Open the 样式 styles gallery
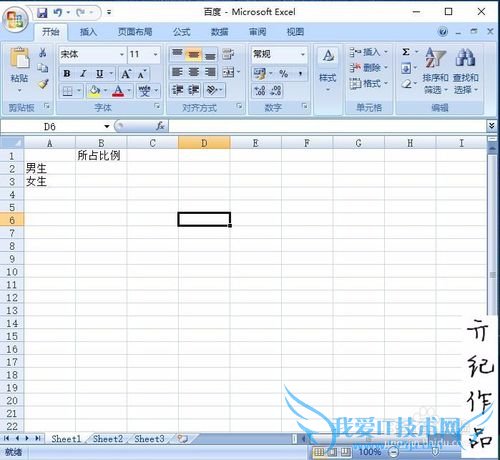Screen dimensions: 500x460 [328, 70]
